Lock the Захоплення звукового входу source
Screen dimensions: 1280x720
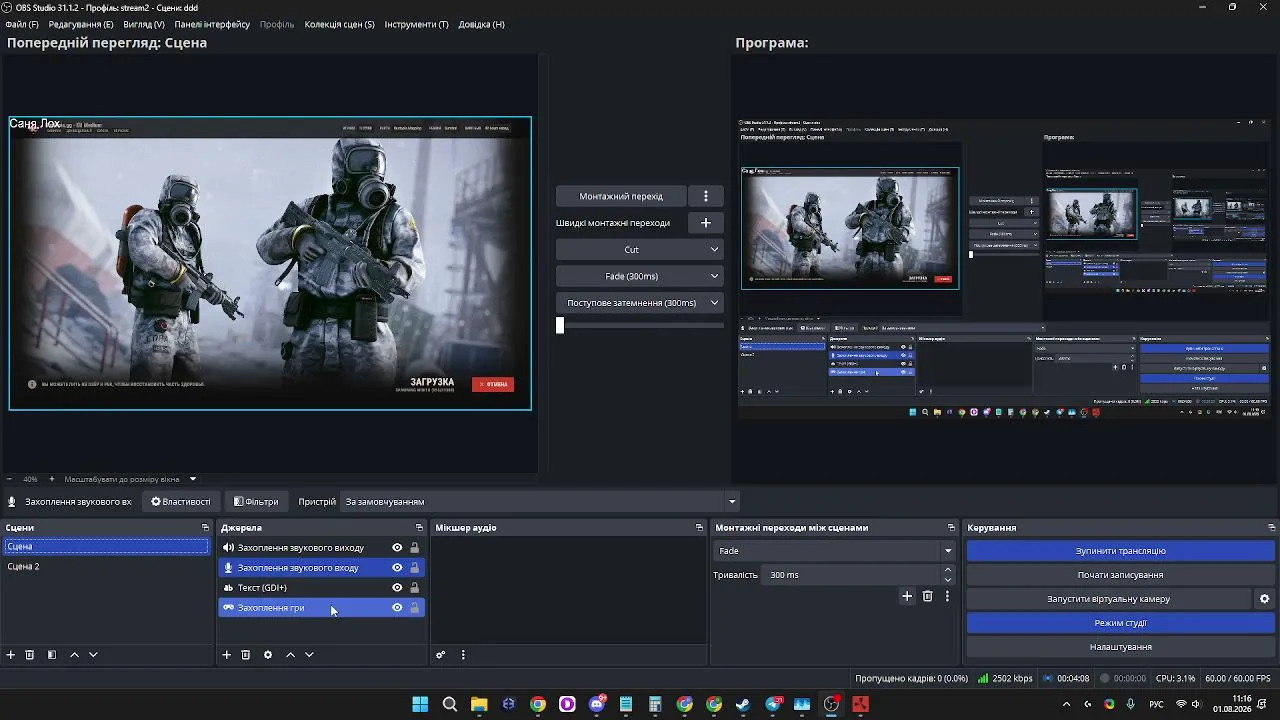pyautogui.click(x=415, y=568)
